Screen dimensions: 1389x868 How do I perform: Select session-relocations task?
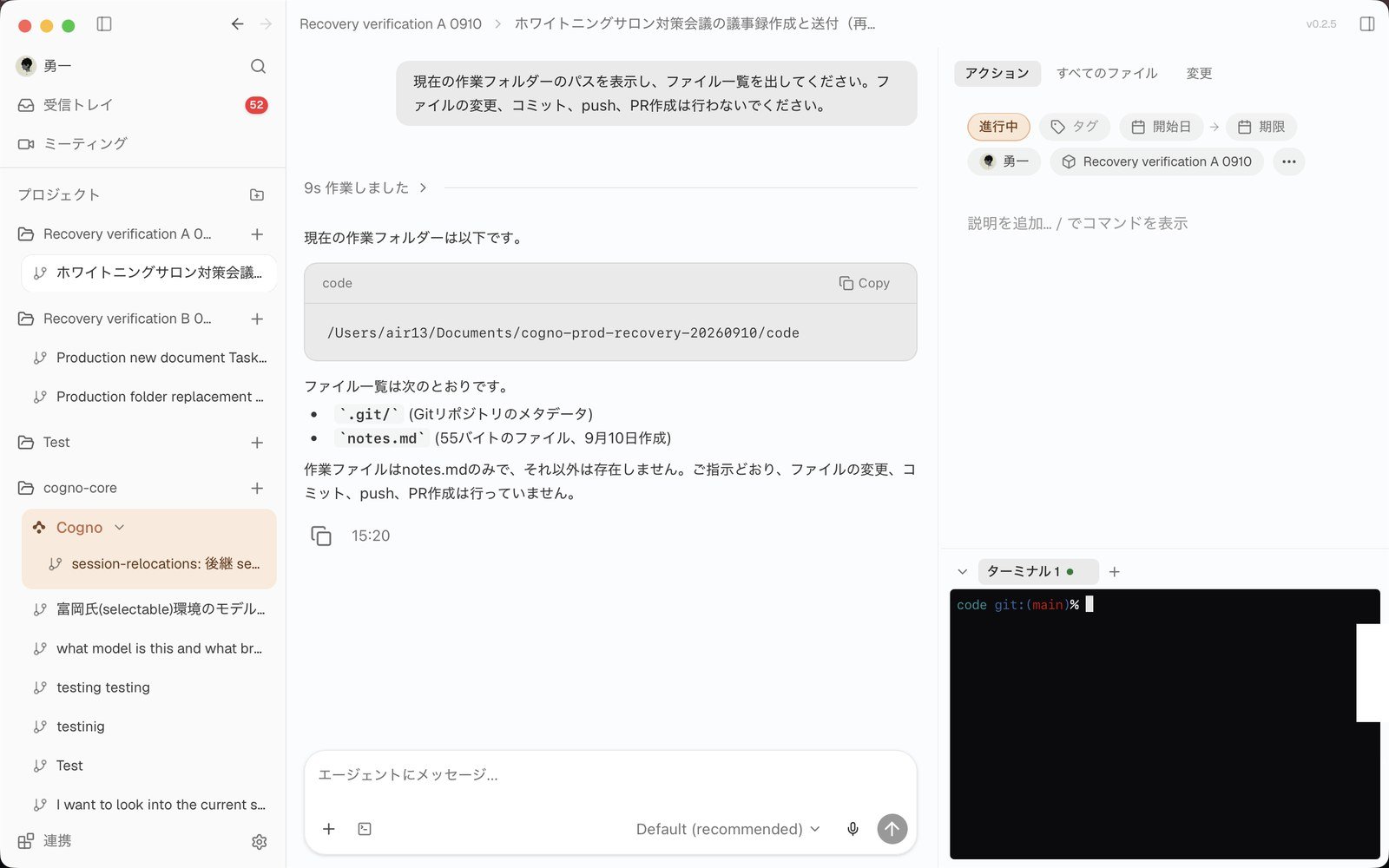pyautogui.click(x=149, y=564)
